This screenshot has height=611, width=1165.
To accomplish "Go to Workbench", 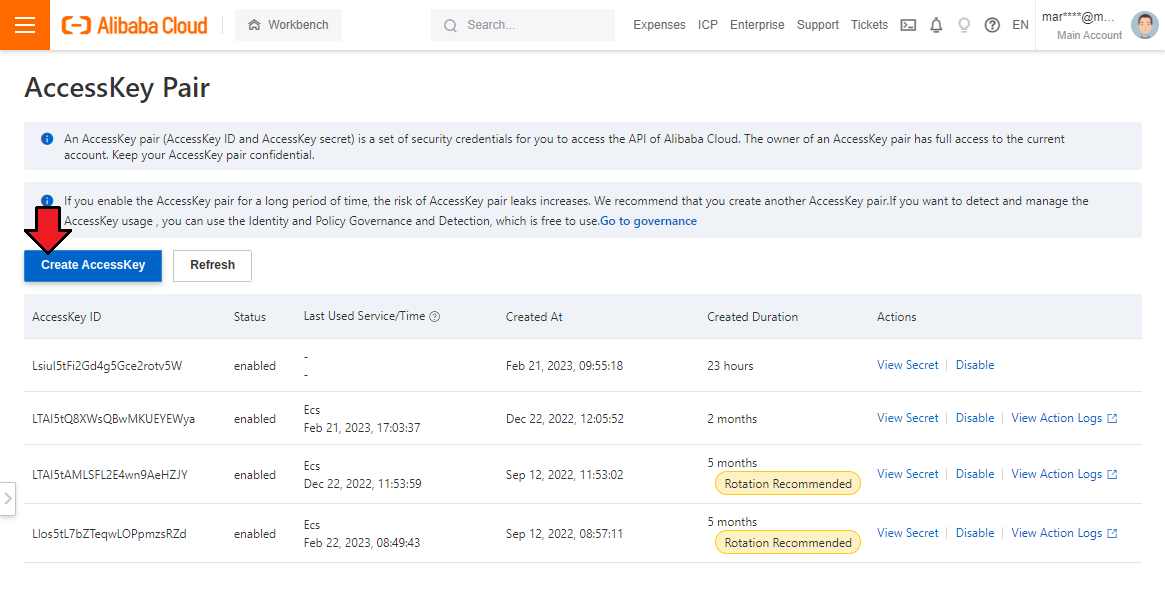I will pos(288,25).
